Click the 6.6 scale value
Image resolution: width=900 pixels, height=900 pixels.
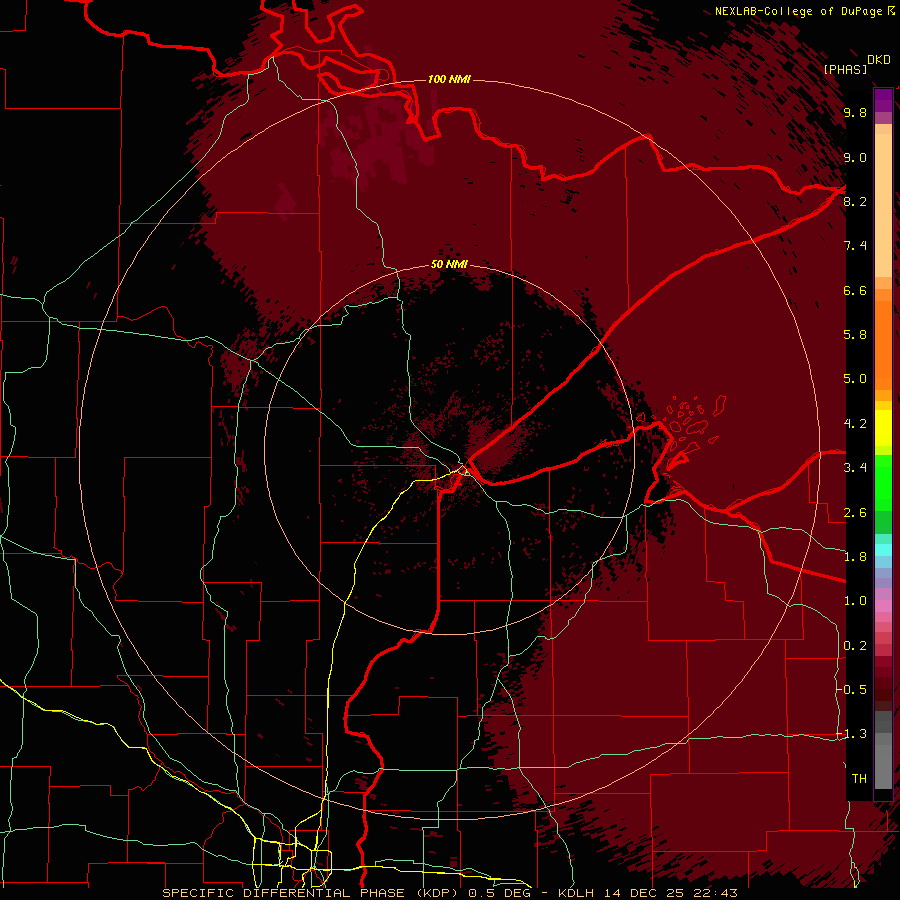coord(855,290)
